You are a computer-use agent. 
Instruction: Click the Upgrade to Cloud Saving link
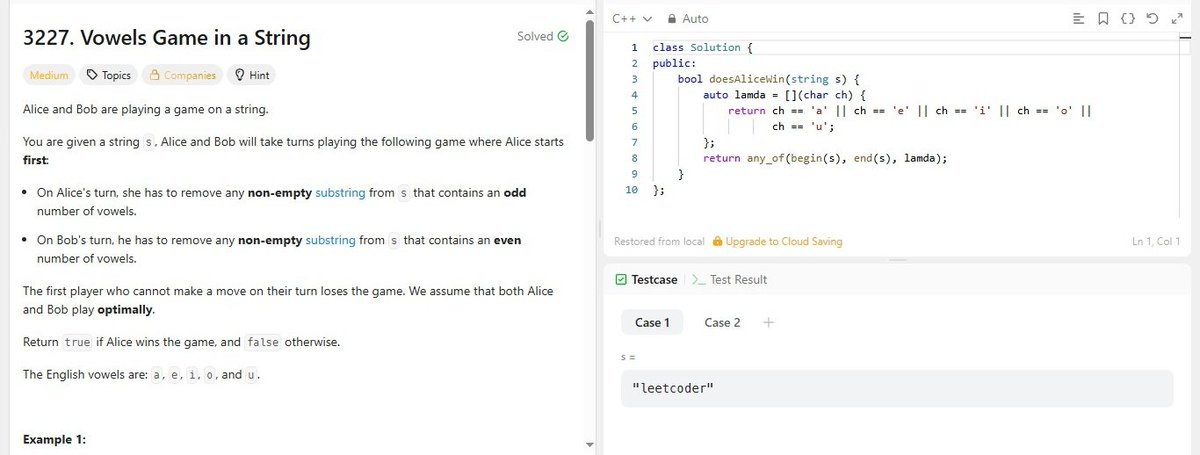pos(784,241)
